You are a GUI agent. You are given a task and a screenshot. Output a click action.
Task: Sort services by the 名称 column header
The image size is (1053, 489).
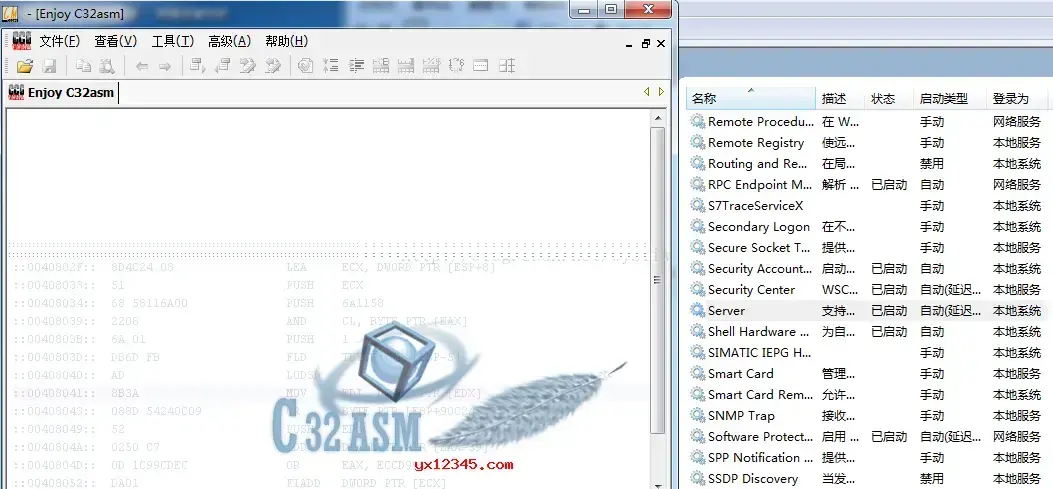[751, 98]
